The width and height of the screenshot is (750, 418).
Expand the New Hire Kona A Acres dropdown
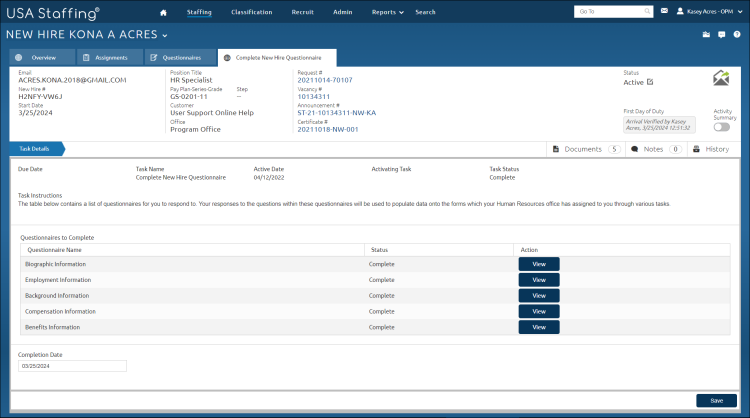(x=165, y=35)
